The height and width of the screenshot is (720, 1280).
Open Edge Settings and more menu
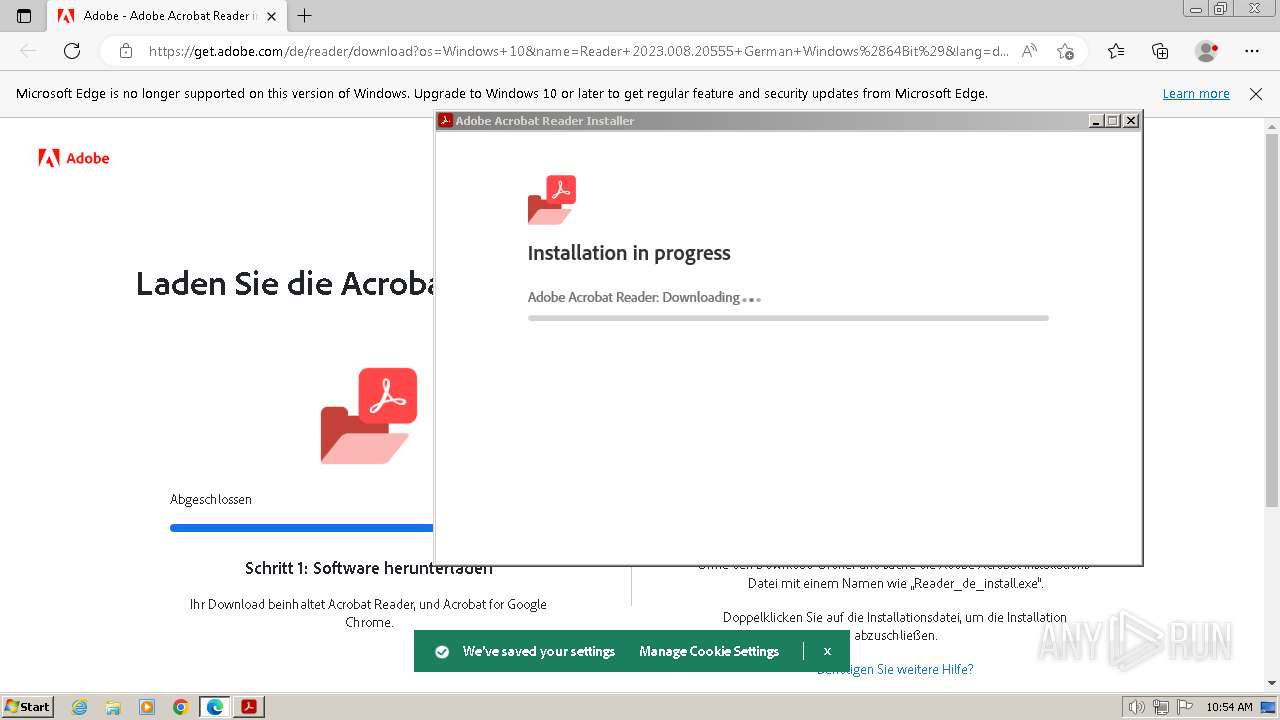(1252, 51)
